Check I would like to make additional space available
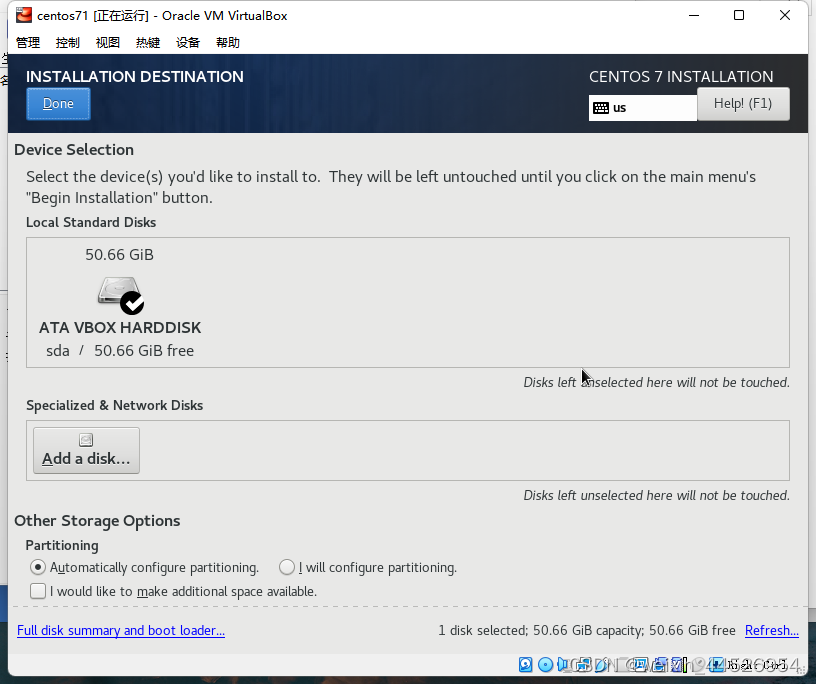 [x=37, y=590]
